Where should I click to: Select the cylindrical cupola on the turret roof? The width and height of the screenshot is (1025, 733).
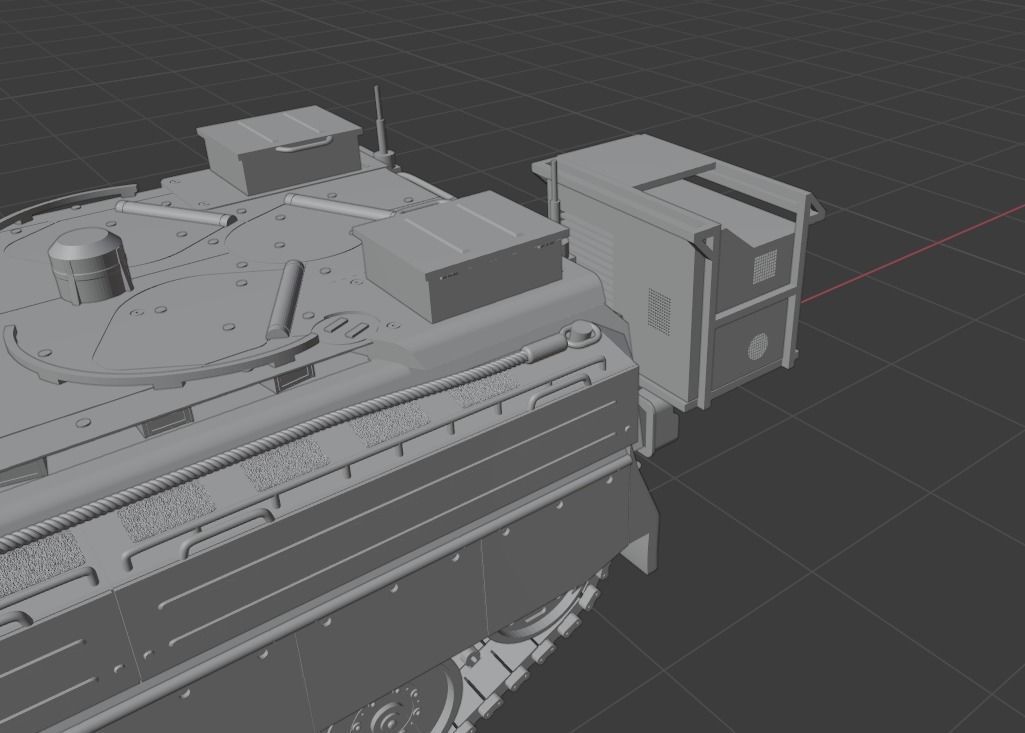pyautogui.click(x=90, y=267)
